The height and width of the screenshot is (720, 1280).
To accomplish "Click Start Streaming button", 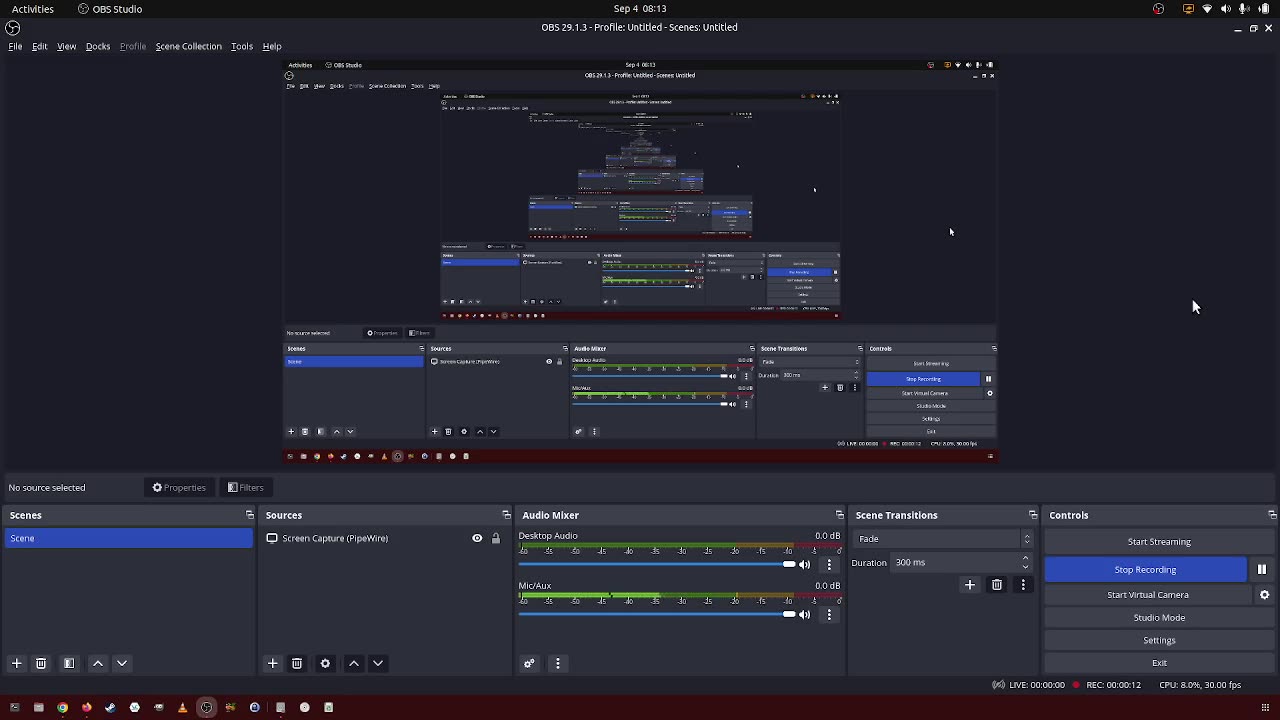I will click(1159, 542).
